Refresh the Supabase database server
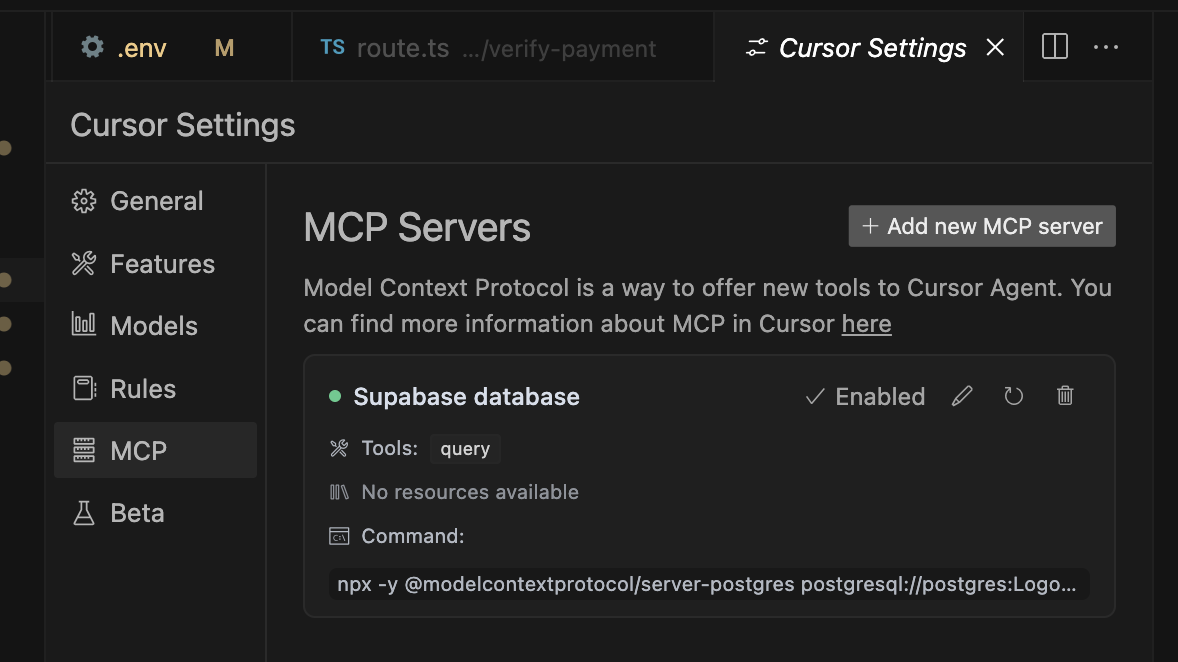1178x662 pixels. 1013,396
